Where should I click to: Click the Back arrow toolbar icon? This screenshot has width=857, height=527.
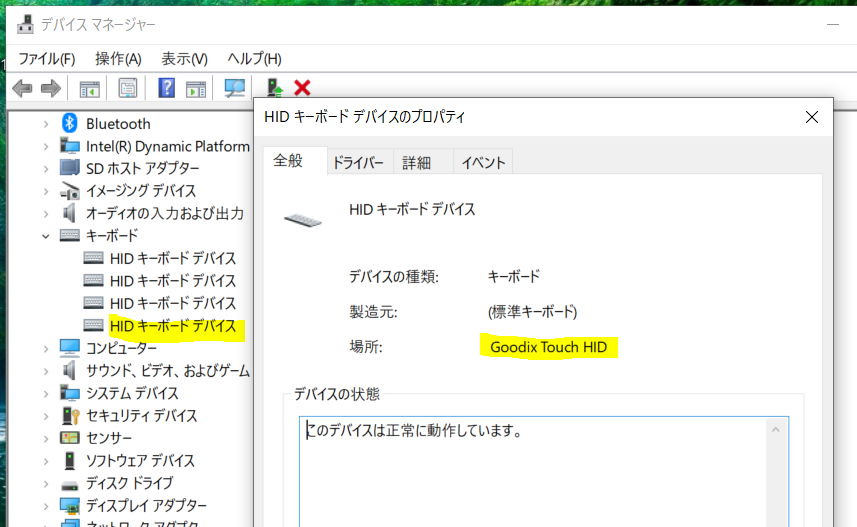(22, 88)
